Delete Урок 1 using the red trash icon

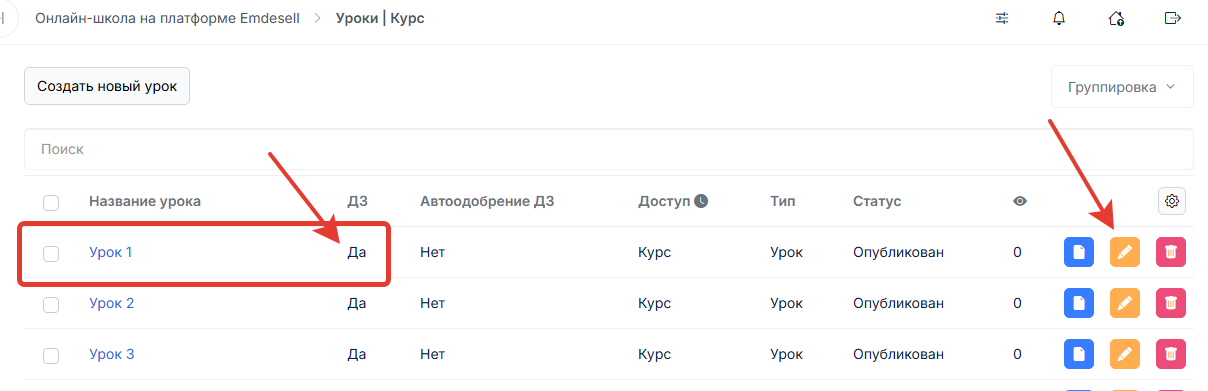[1171, 252]
